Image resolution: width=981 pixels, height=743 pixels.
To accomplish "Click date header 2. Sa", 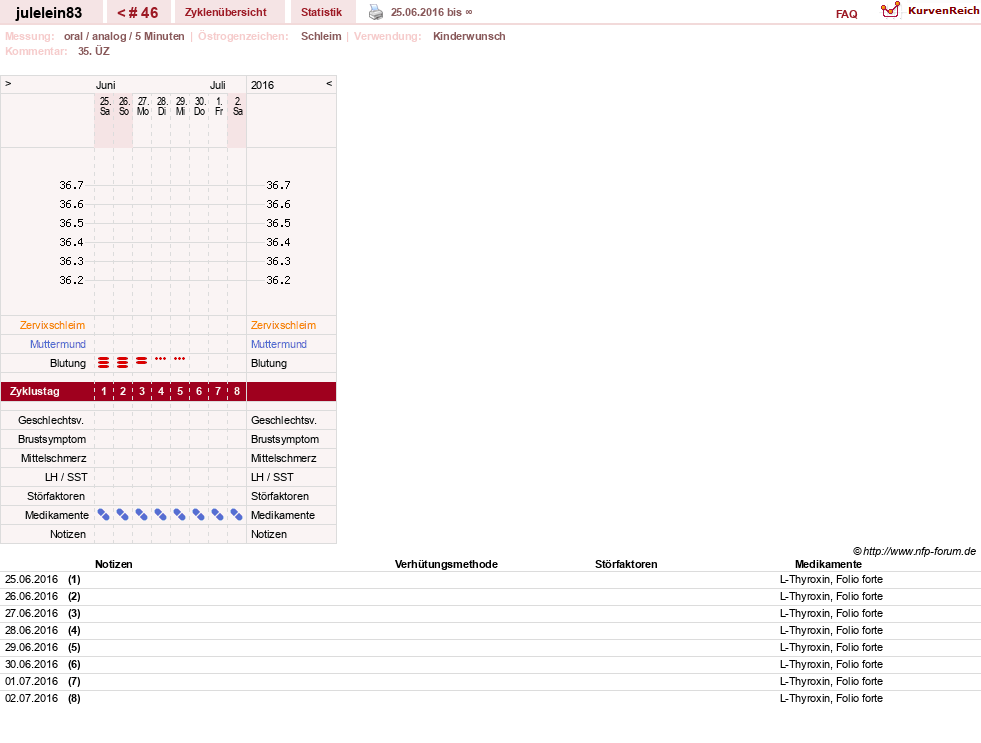I will [238, 106].
